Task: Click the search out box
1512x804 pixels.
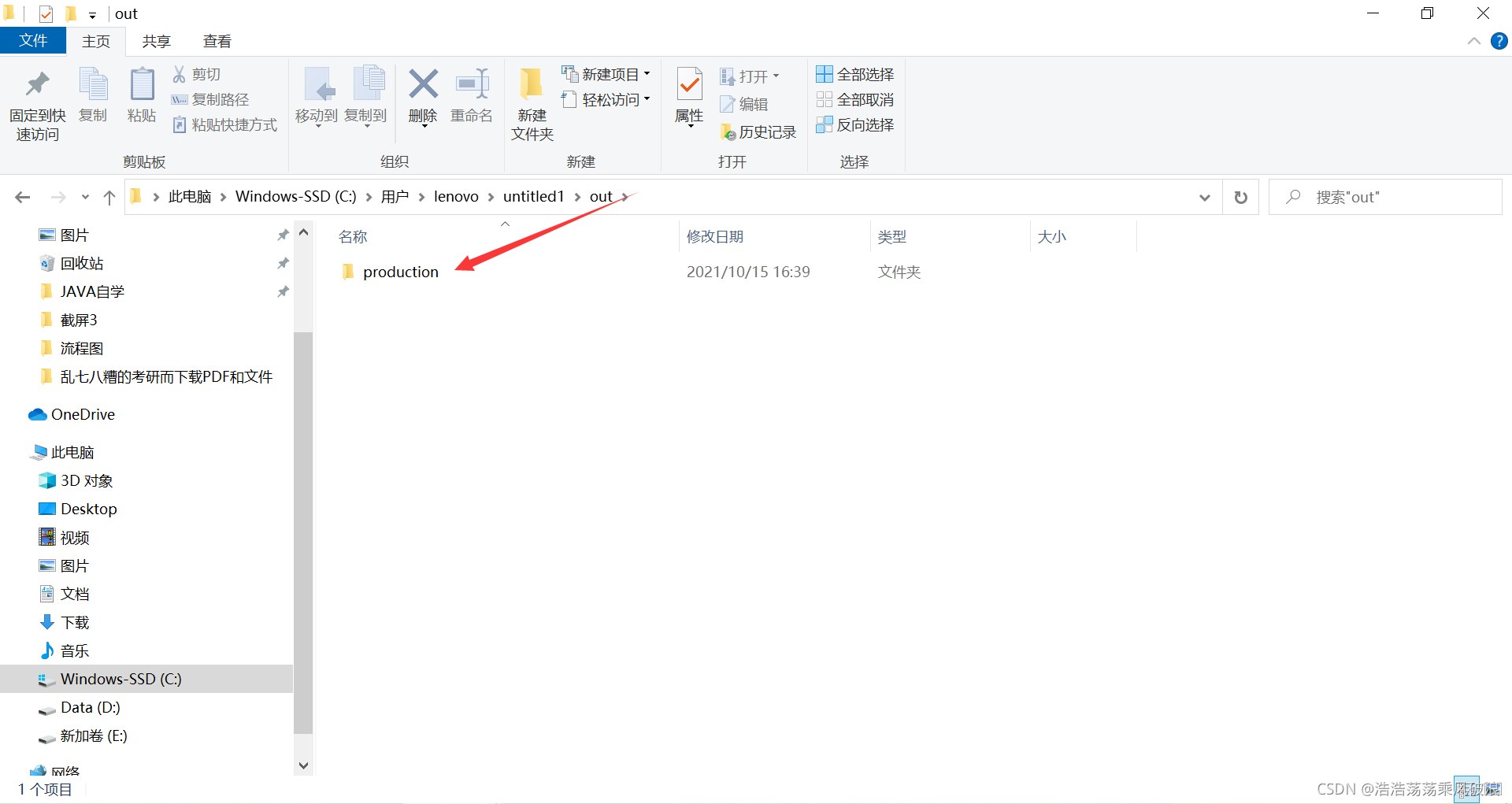Action: point(1385,197)
